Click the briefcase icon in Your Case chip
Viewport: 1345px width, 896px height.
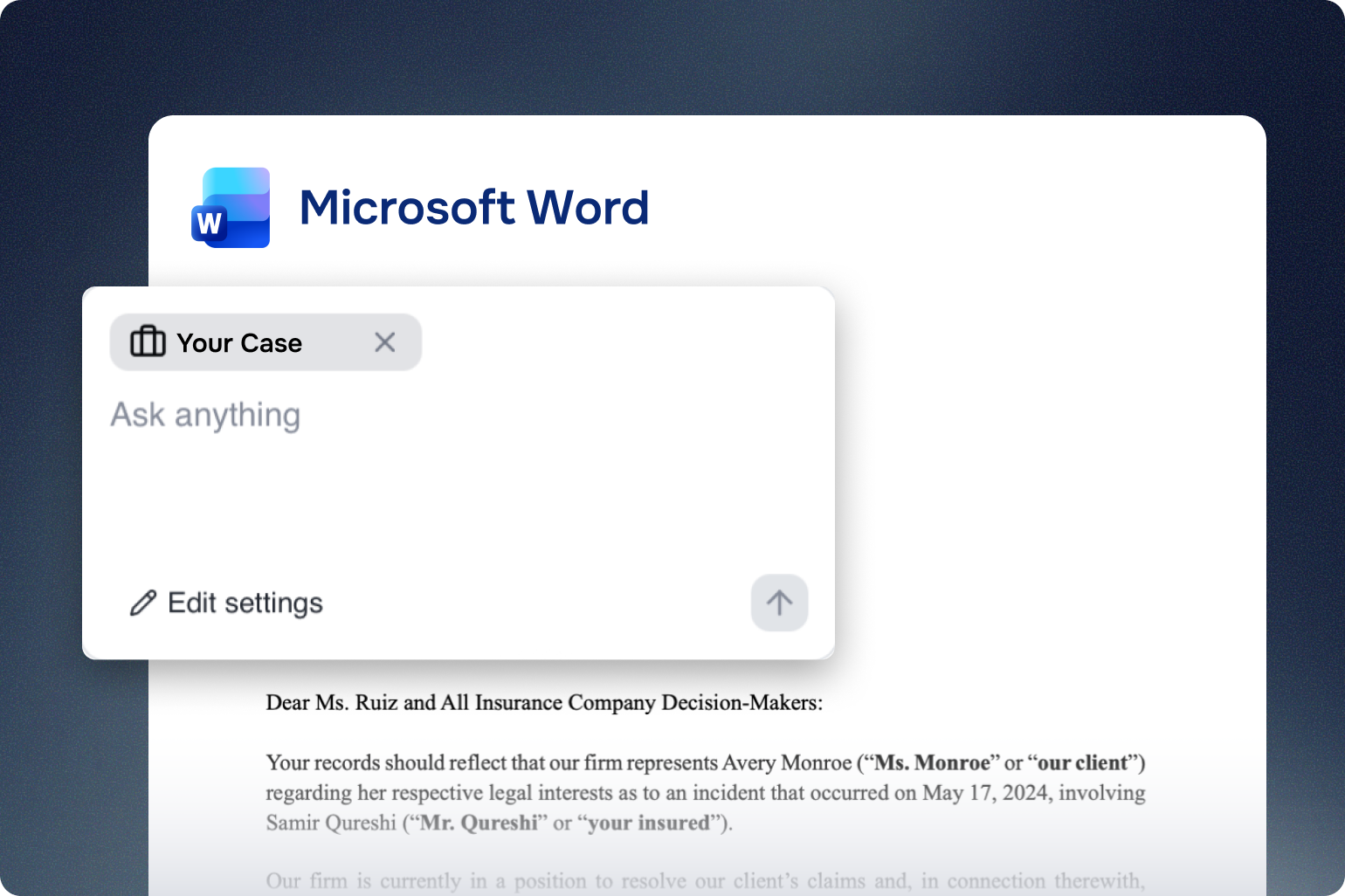(148, 341)
